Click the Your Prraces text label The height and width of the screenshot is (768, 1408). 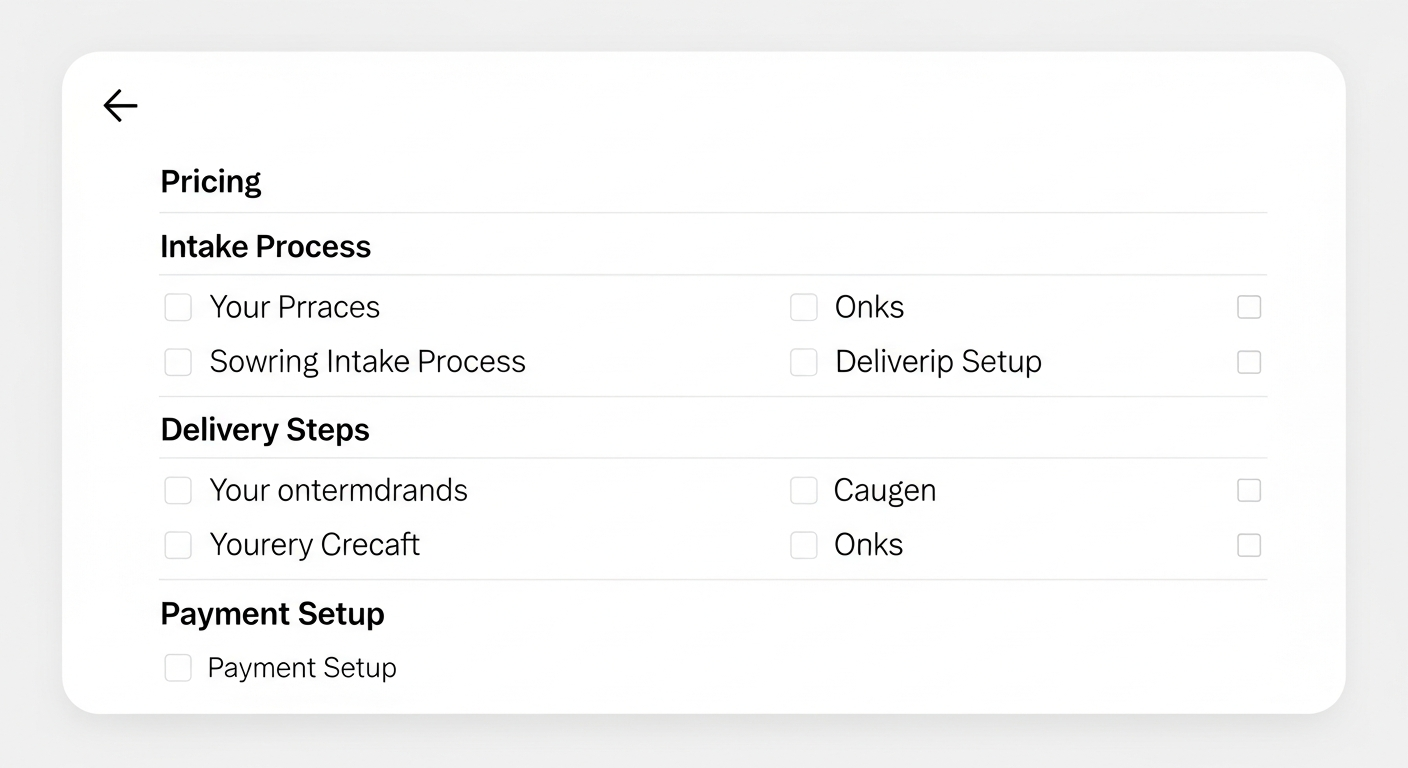coord(294,307)
